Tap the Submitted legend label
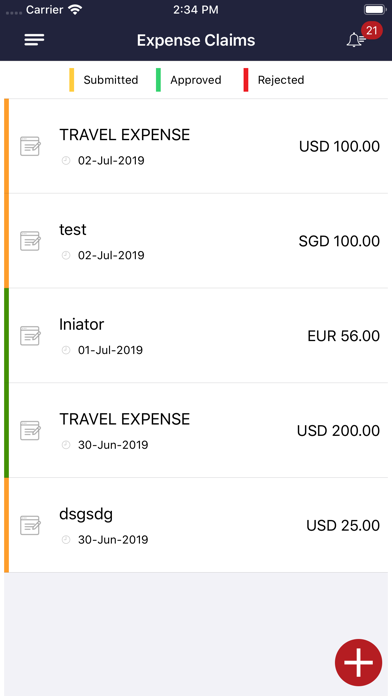This screenshot has height=696, width=392. [x=111, y=80]
